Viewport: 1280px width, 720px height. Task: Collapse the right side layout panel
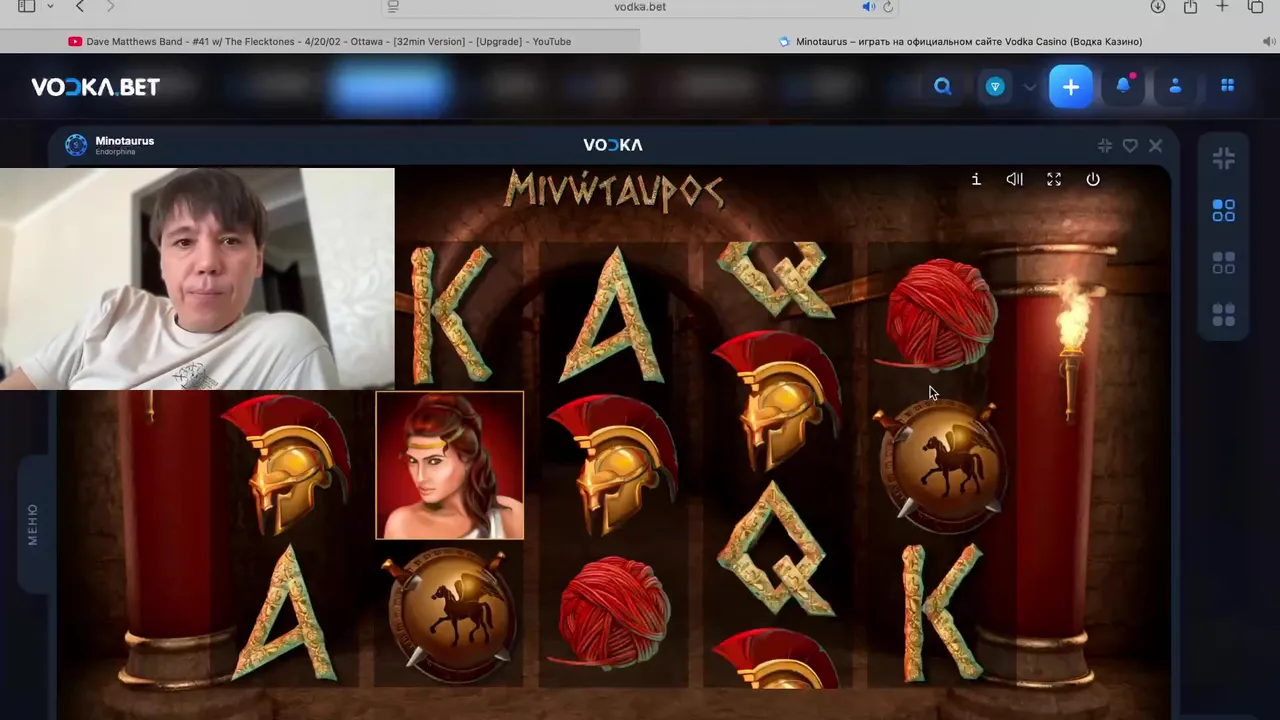click(x=1224, y=159)
